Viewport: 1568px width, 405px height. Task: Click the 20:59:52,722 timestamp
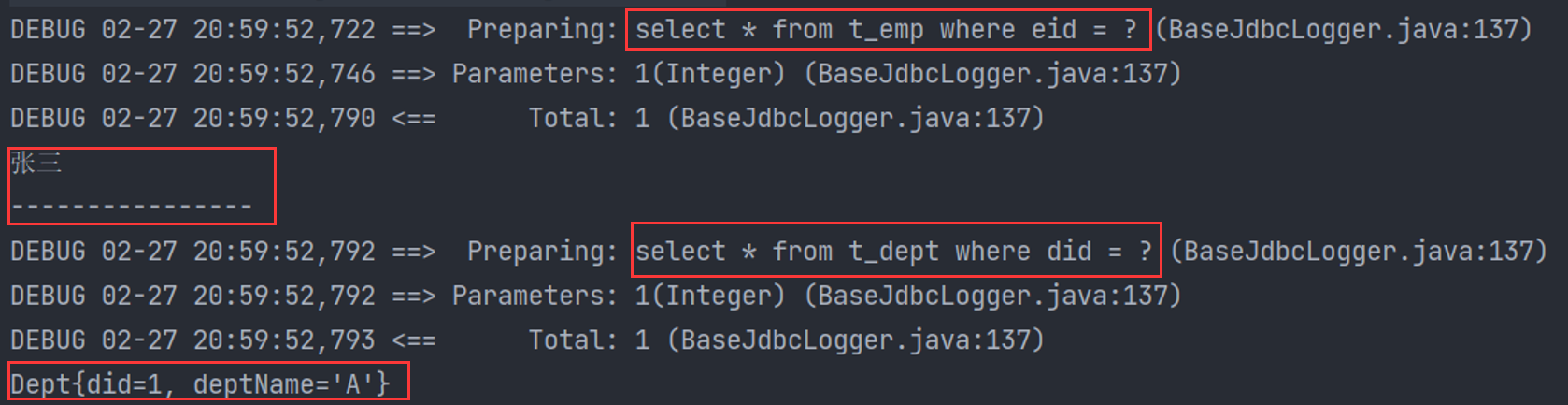284,30
